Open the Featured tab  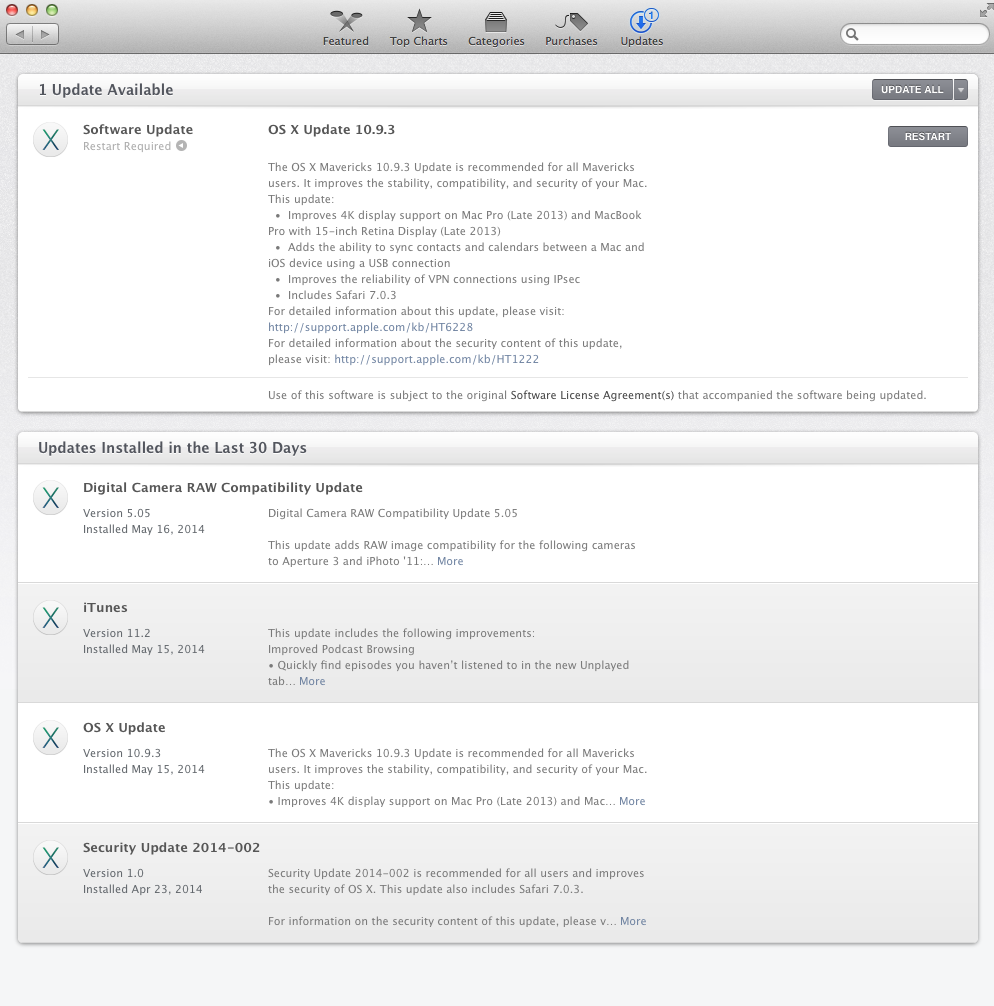point(345,29)
